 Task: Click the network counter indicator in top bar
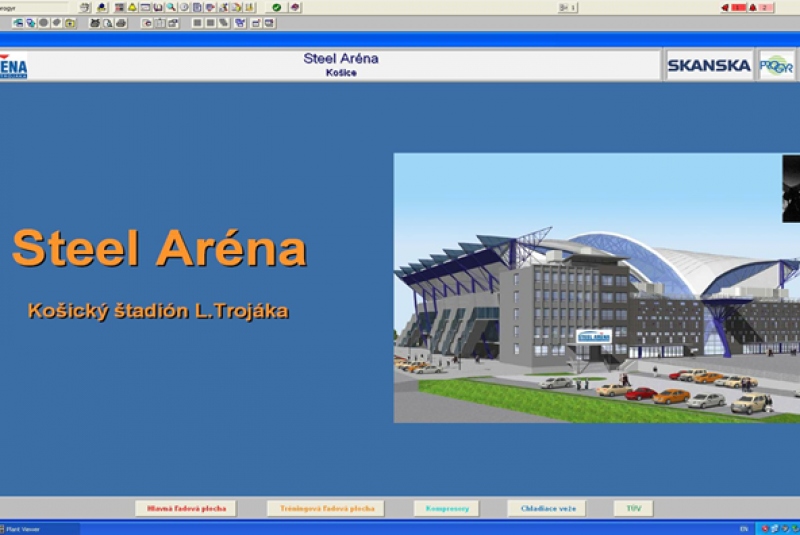pos(567,8)
